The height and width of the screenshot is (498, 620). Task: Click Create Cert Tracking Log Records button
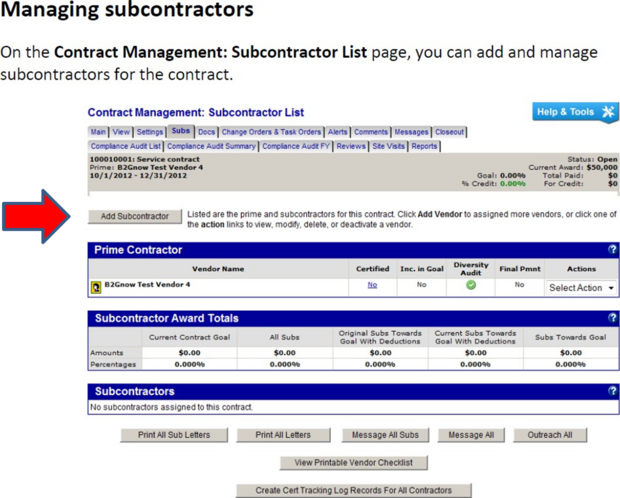tap(353, 490)
